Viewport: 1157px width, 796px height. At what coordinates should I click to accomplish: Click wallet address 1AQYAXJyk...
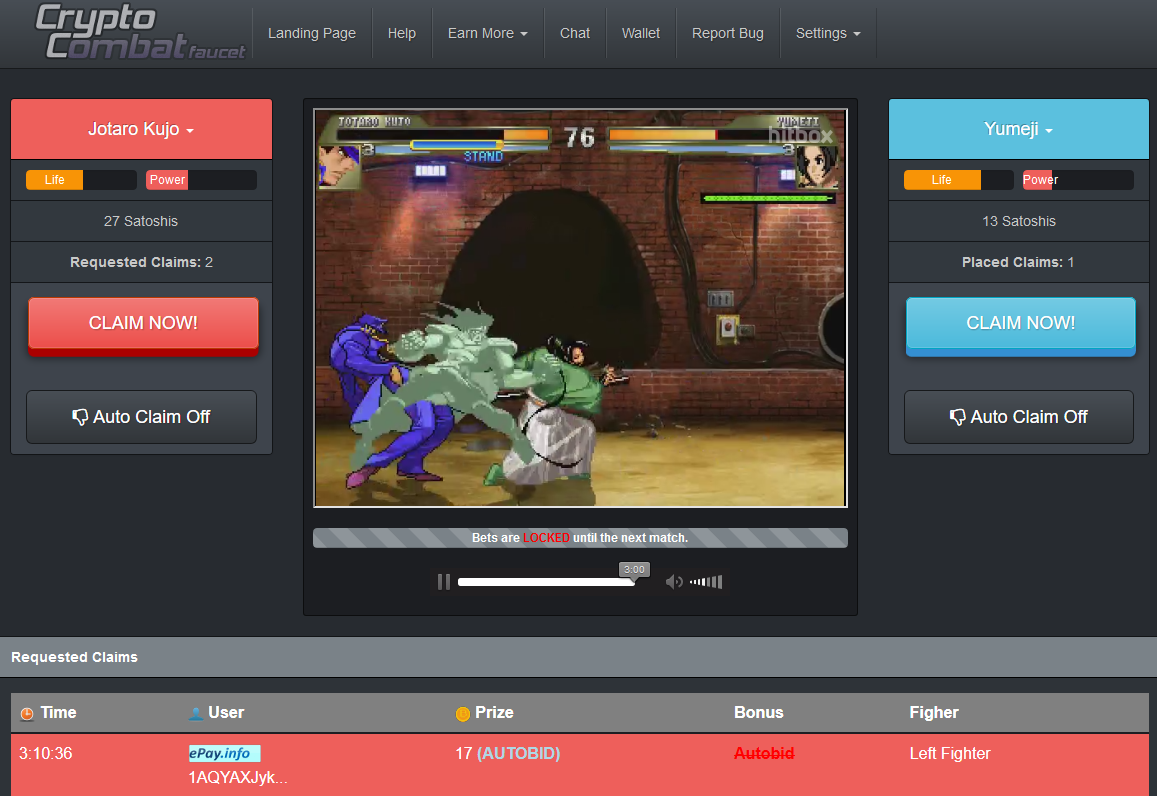[238, 778]
